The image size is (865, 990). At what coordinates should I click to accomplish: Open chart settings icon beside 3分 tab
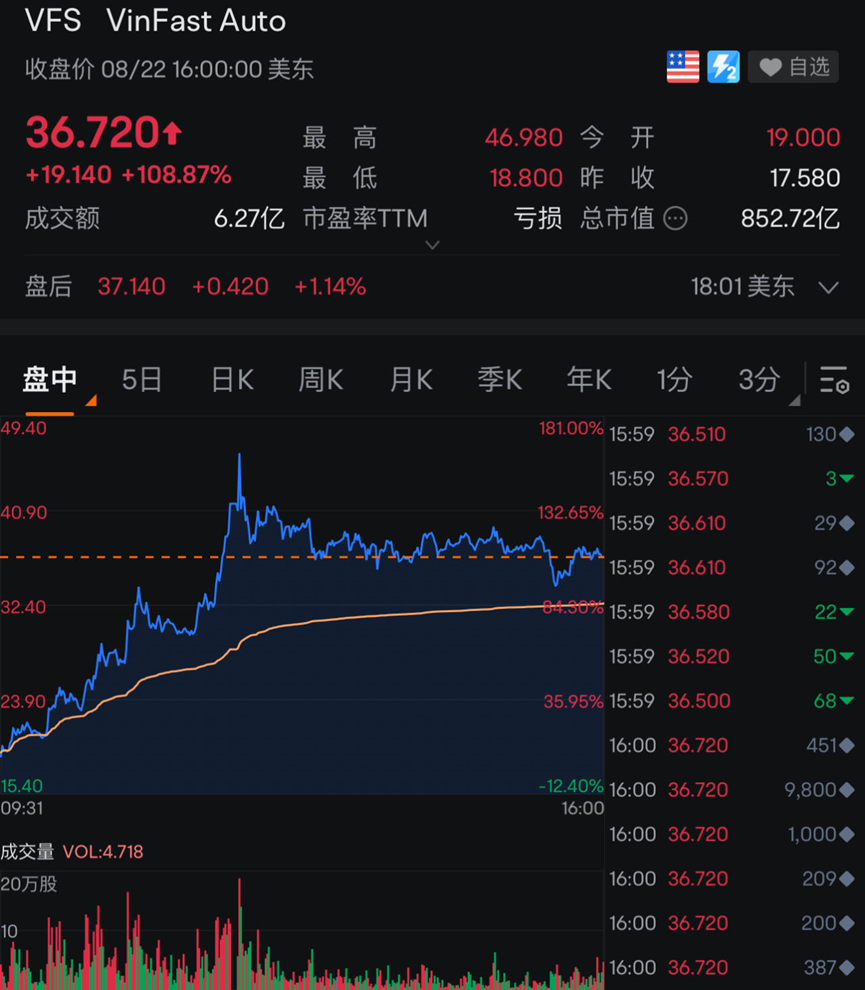pyautogui.click(x=834, y=379)
